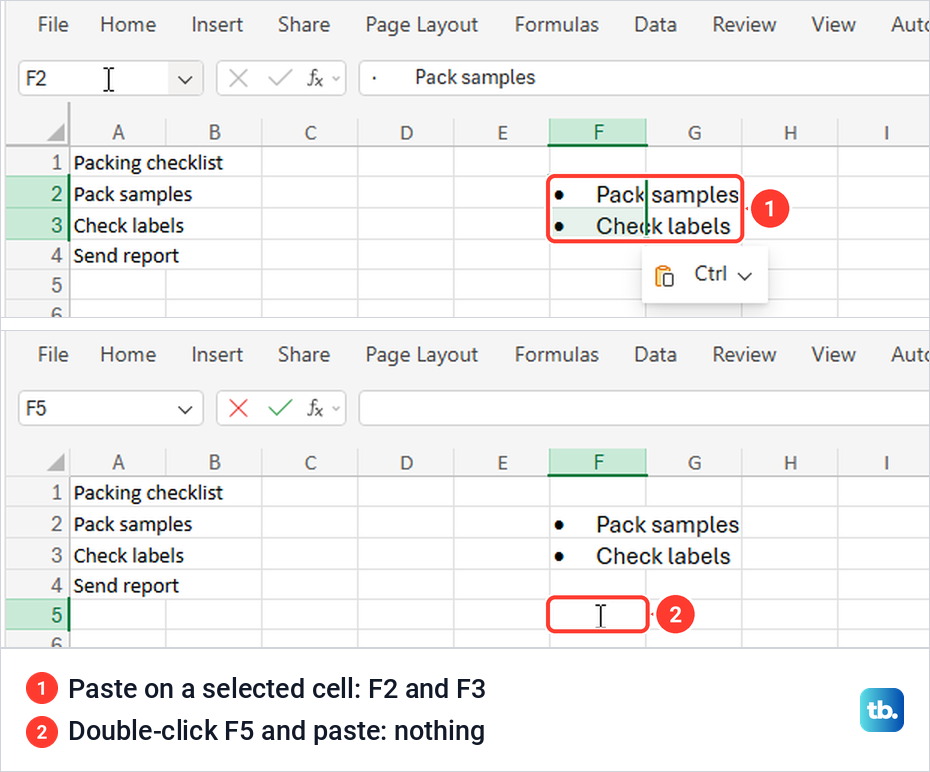The width and height of the screenshot is (930, 772).
Task: Click cell F3 bulleted Check labels in bottom sheet
Action: [x=598, y=556]
